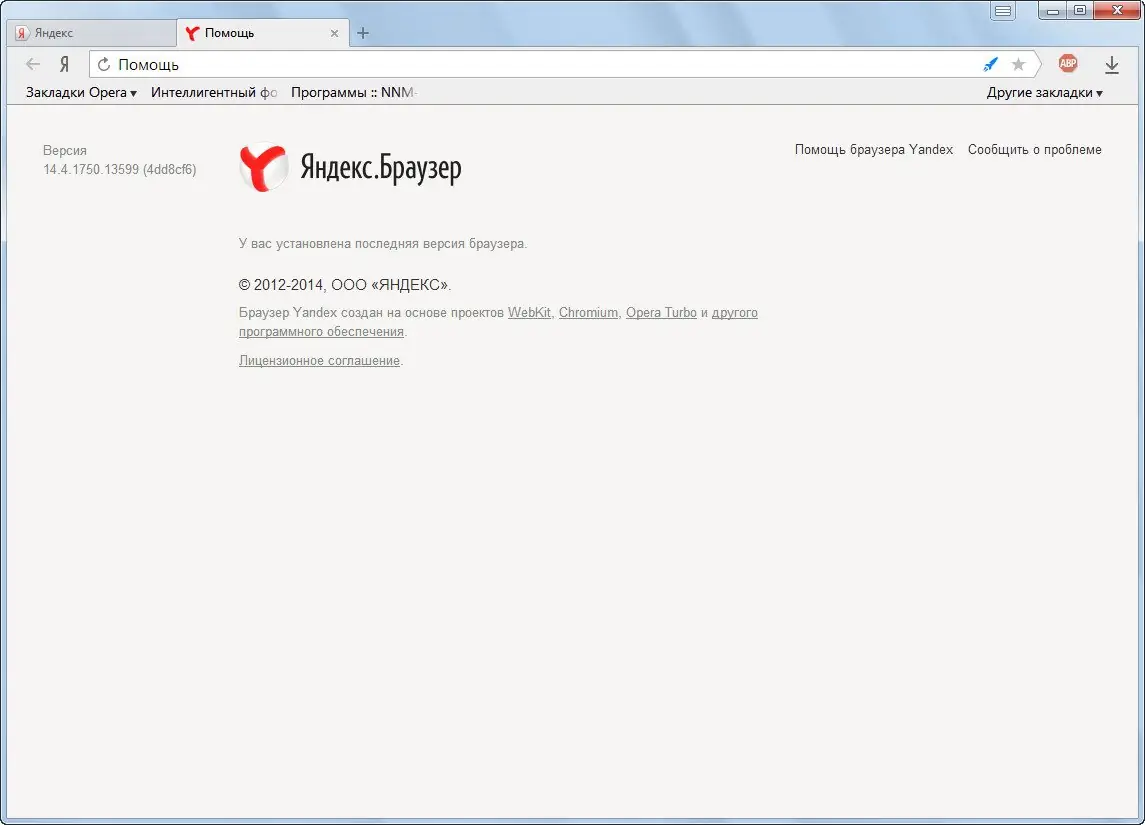Open a new tab with plus
Image resolution: width=1145 pixels, height=825 pixels.
click(x=363, y=33)
